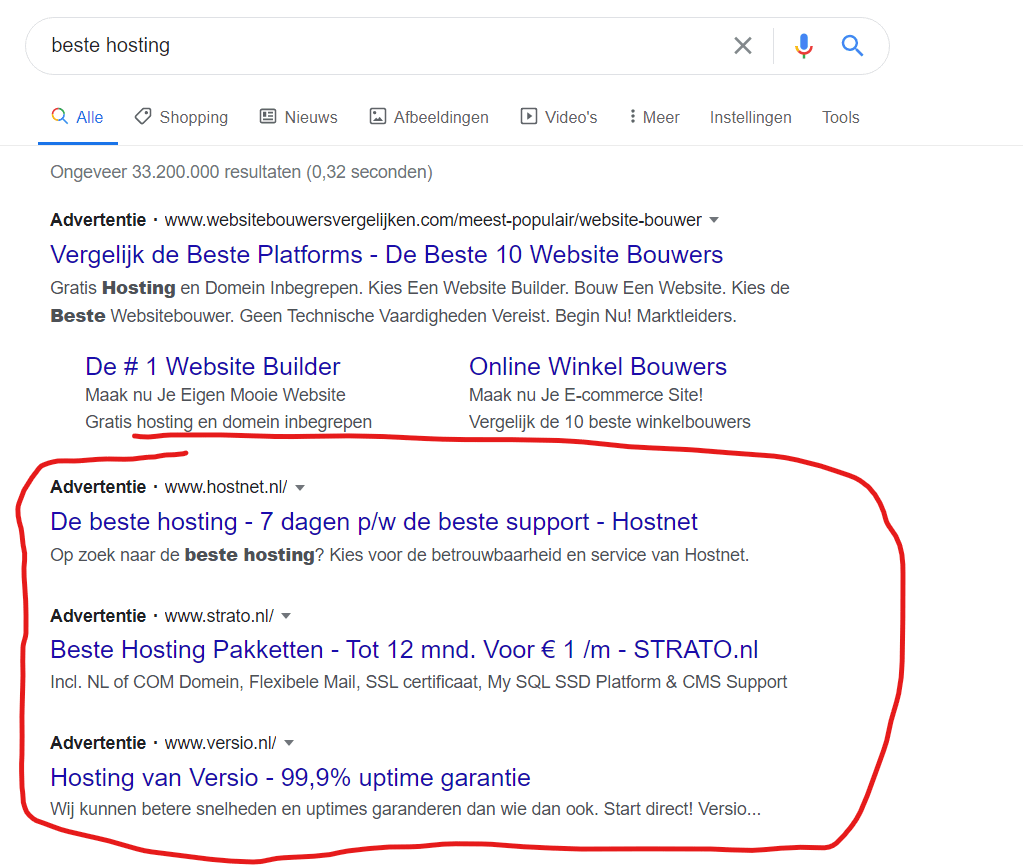Click 'Maak nu Je Eigen Mooie Website' text
This screenshot has height=865, width=1023.
215,395
